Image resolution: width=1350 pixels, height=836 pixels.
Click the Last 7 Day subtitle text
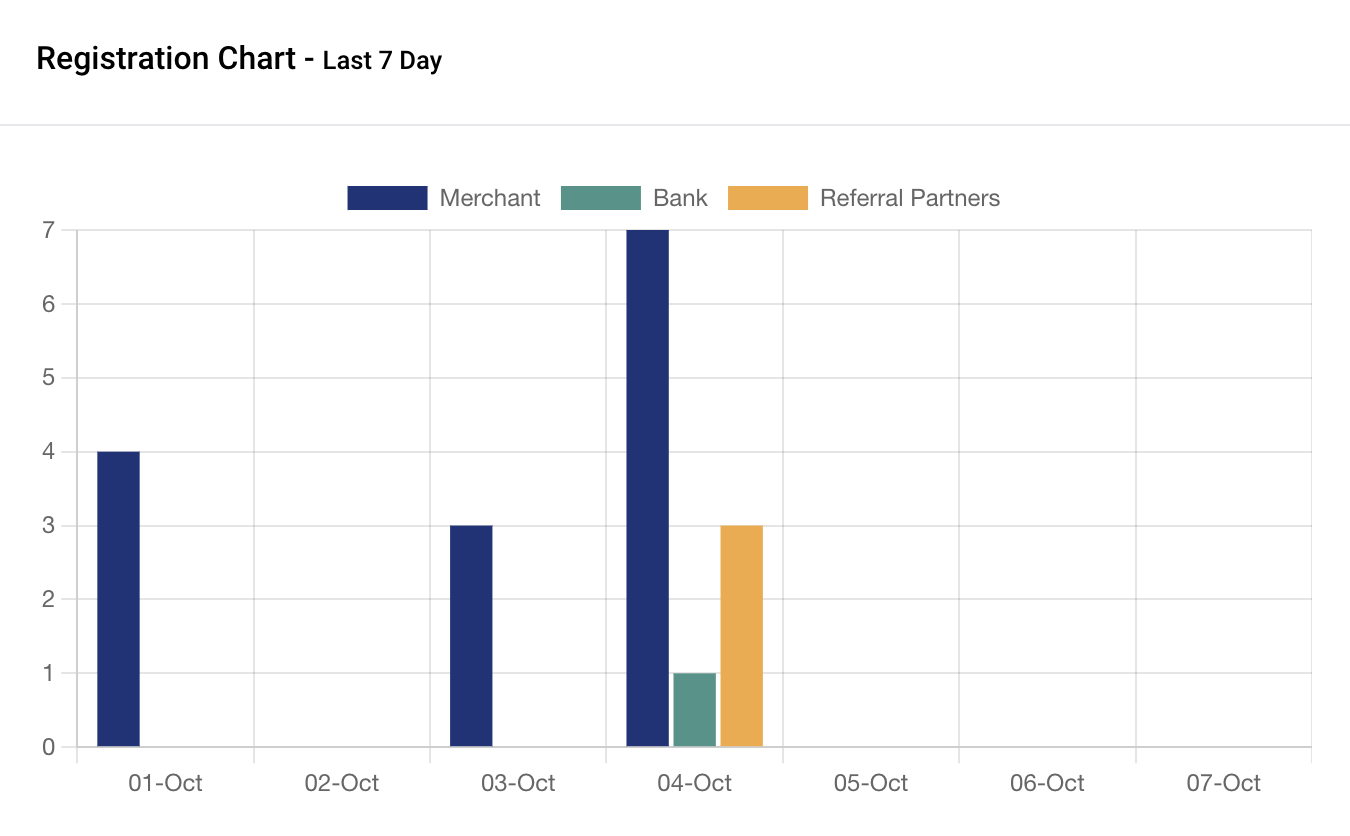[382, 61]
